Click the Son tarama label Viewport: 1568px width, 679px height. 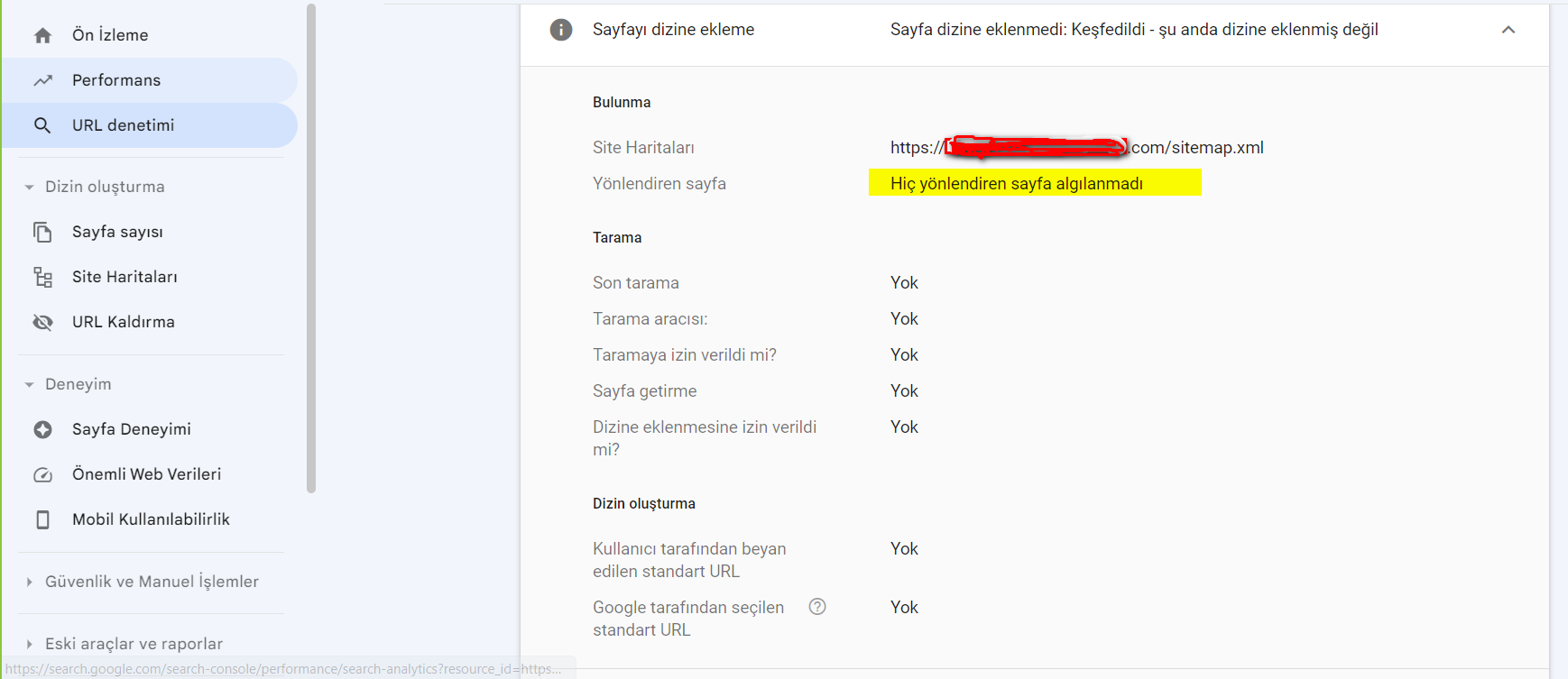tap(636, 282)
